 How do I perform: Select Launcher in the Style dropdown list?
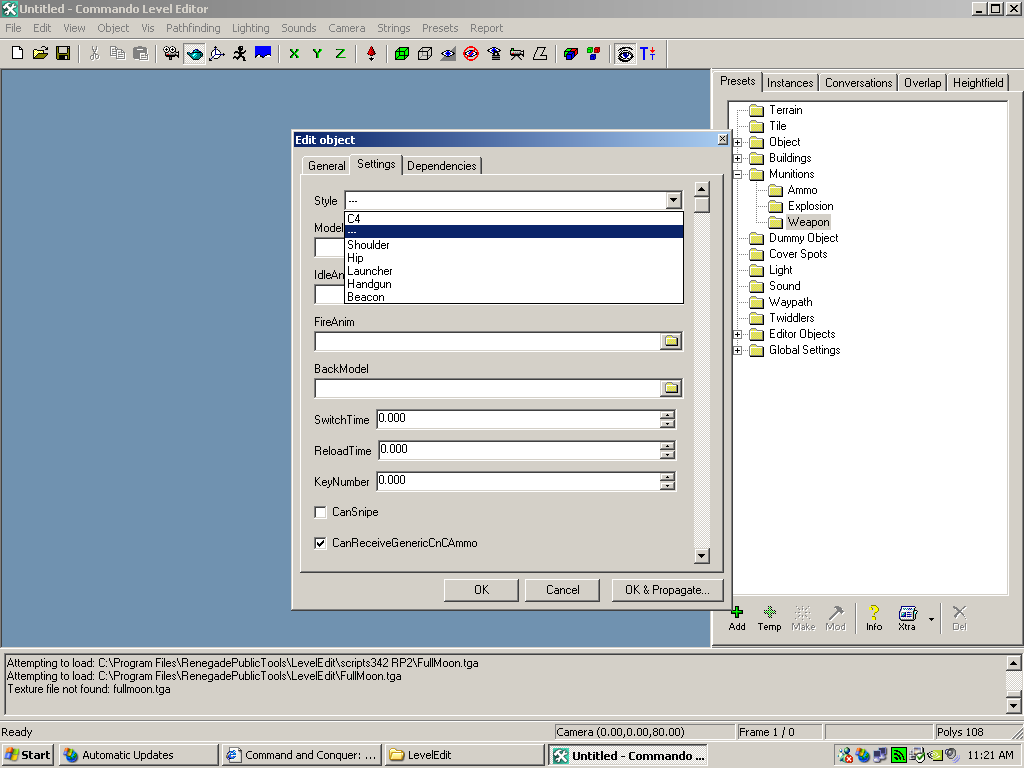tap(369, 271)
